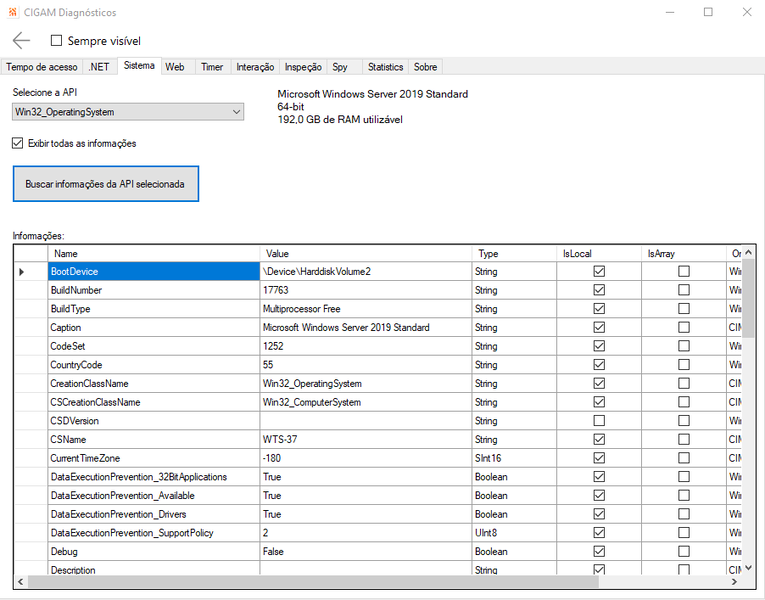Select DataExecutionPrevention_32BitApplications name cell
765x600 pixels.
[x=154, y=477]
